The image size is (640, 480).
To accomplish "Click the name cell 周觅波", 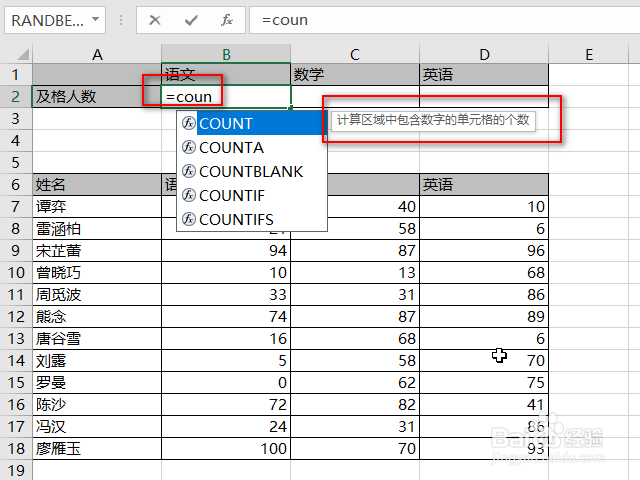I will (x=97, y=295).
